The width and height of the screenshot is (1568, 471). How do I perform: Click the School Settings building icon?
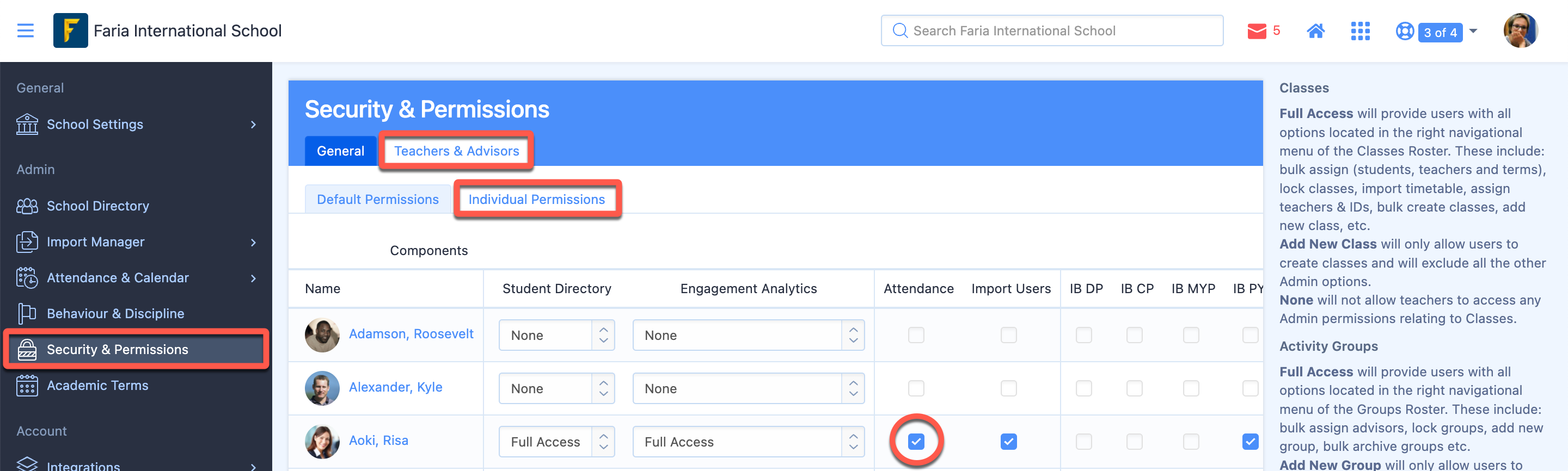coord(27,124)
